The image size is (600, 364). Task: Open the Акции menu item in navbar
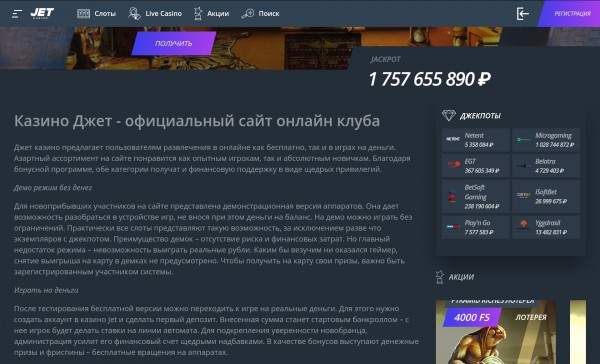pyautogui.click(x=218, y=13)
